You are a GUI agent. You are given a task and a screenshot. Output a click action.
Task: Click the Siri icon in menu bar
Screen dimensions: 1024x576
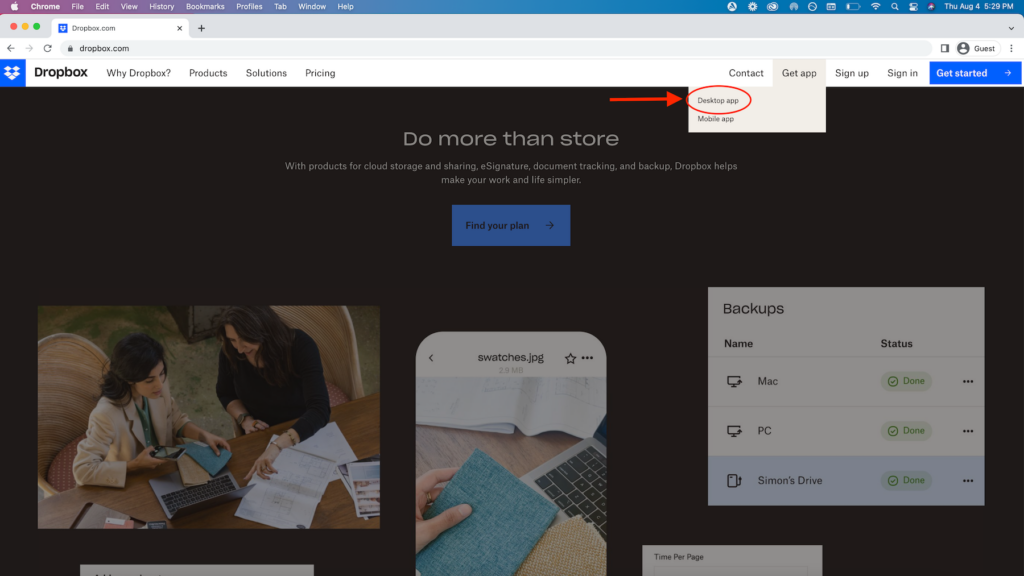(931, 7)
